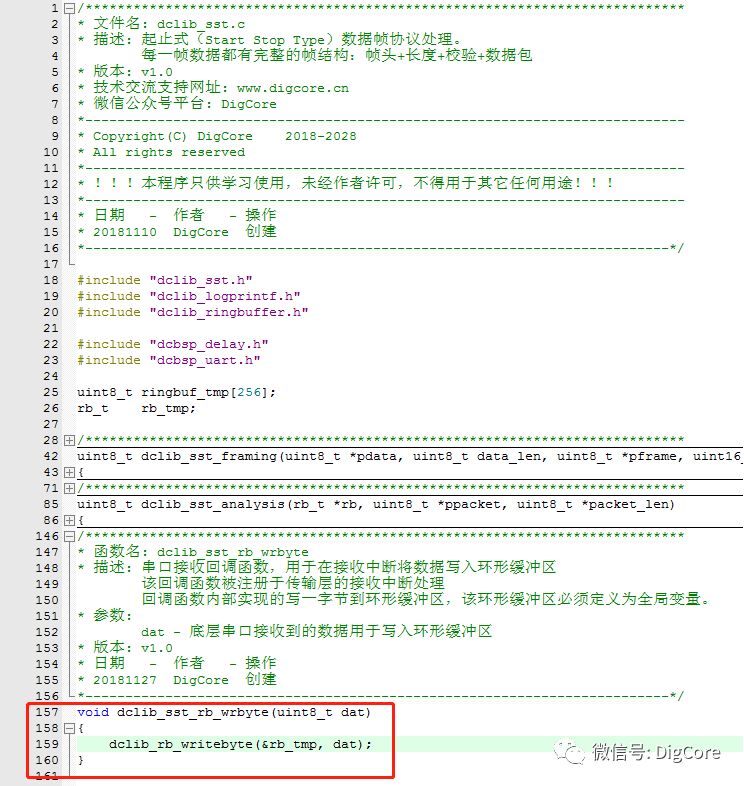Click the include "dclib_ringbuffer.h" line

click(193, 312)
